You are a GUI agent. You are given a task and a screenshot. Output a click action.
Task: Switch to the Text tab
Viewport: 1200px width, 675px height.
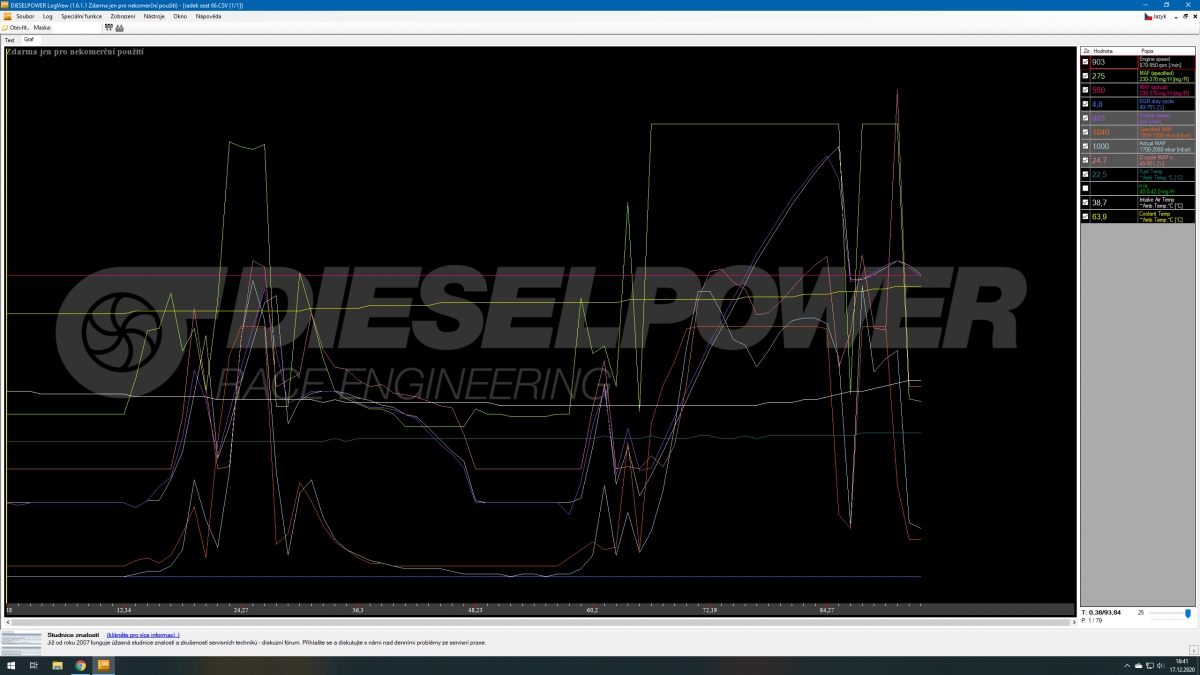click(x=9, y=40)
